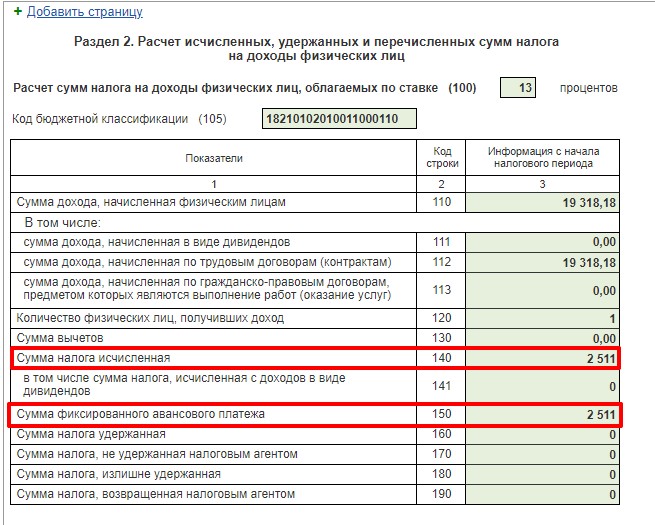Screen dimensions: 655x525
Task: Select line 190 refunded tax value 0
Action: (x=542, y=495)
